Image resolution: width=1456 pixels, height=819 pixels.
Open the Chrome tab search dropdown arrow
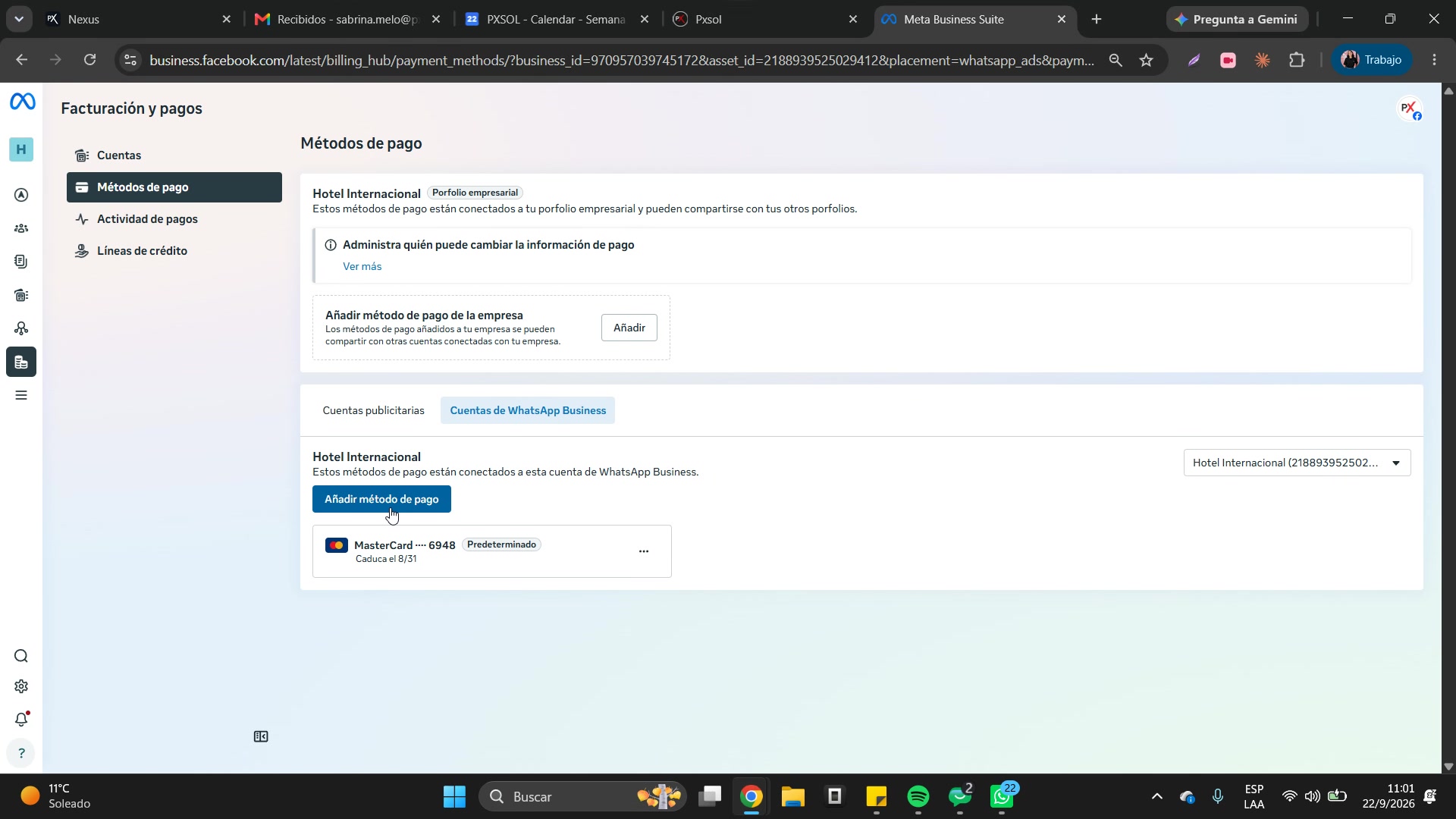[x=18, y=19]
